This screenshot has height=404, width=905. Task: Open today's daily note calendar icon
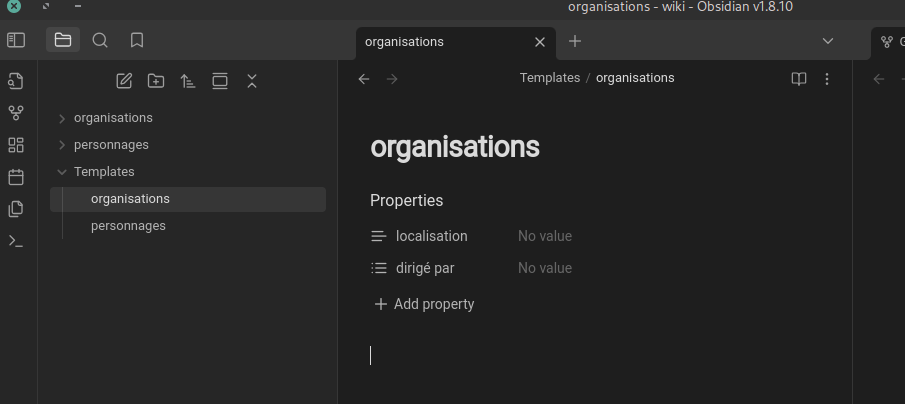(x=16, y=177)
